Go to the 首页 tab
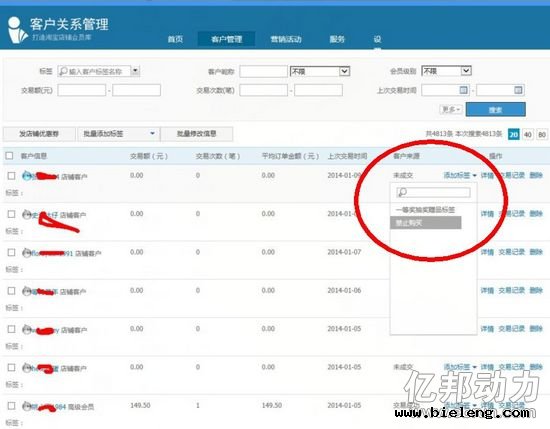This screenshot has width=550, height=429. tap(175, 39)
